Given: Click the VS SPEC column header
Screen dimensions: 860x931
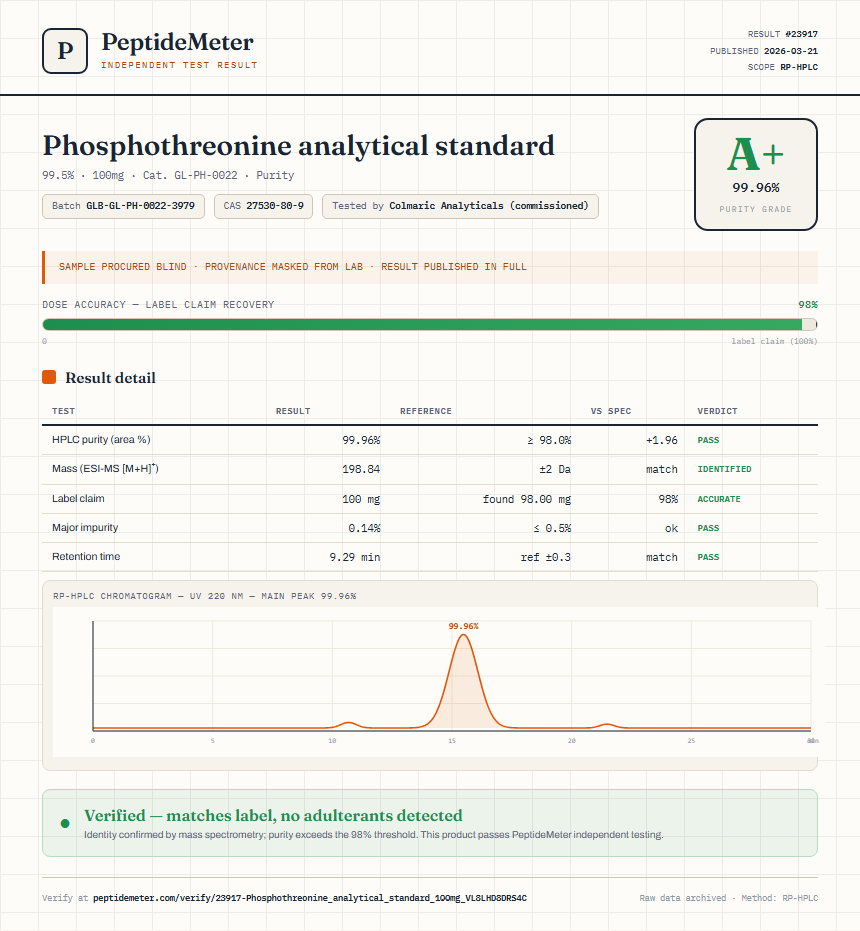Looking at the screenshot, I should click(611, 411).
